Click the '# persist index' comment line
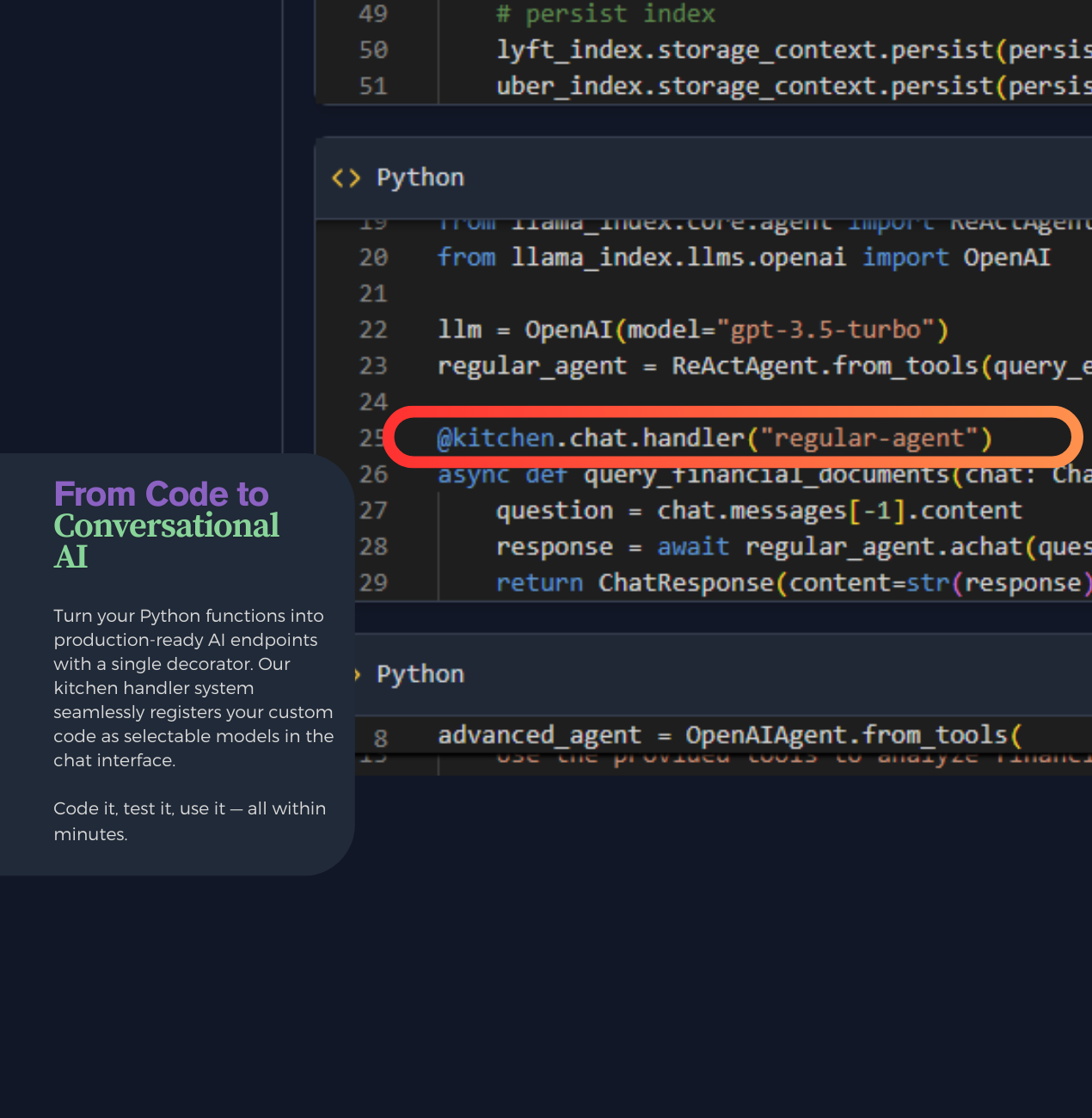 (x=605, y=14)
